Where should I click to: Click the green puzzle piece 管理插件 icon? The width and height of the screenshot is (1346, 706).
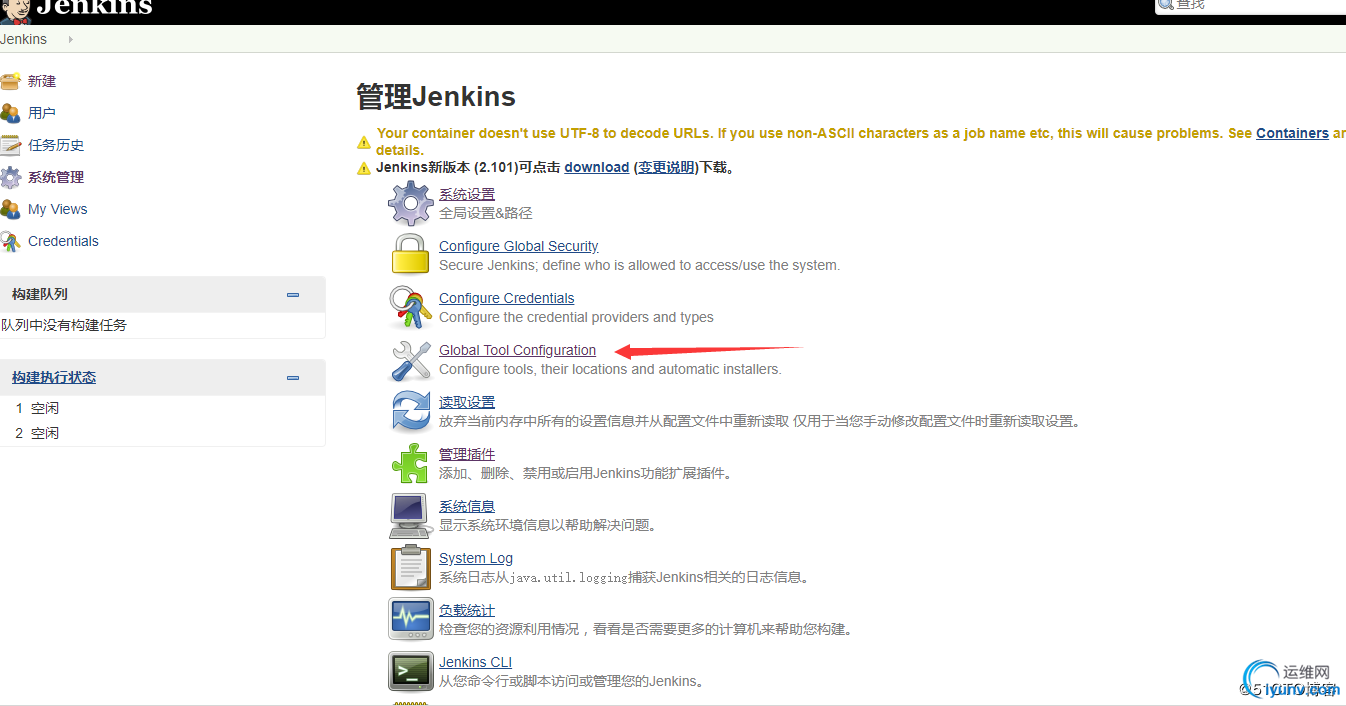[410, 463]
